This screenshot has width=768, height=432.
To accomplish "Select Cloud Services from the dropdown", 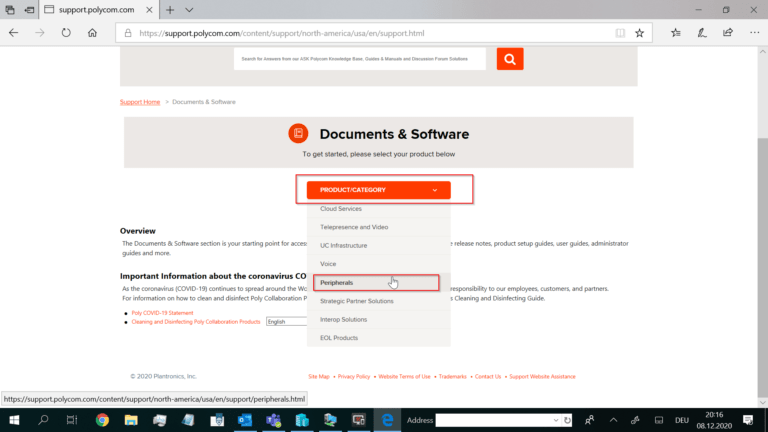I will click(x=341, y=209).
